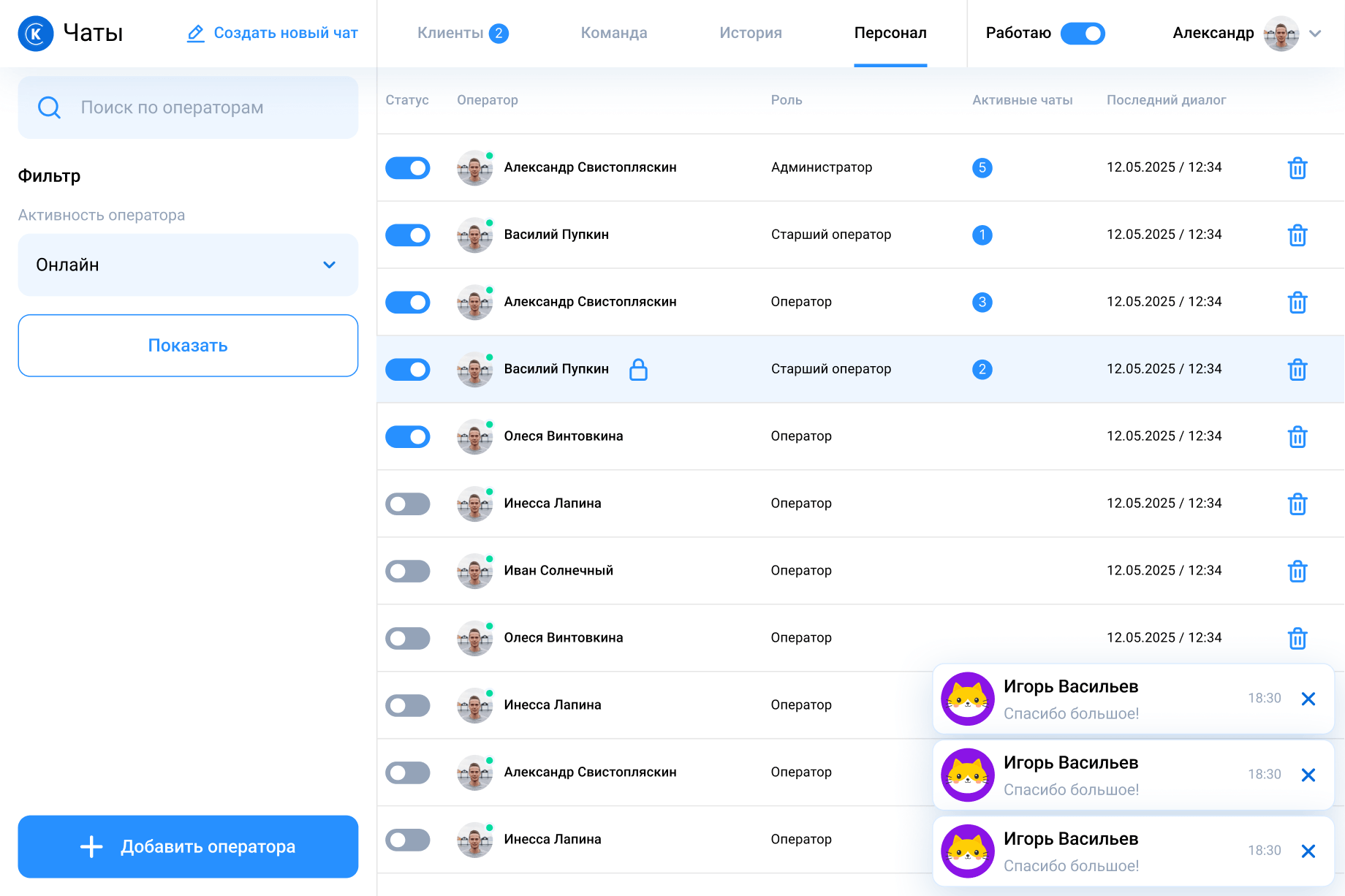Viewport: 1345px width, 896px height.
Task: Toggle status of Администратор Александр Свистопляскин
Action: 408,168
